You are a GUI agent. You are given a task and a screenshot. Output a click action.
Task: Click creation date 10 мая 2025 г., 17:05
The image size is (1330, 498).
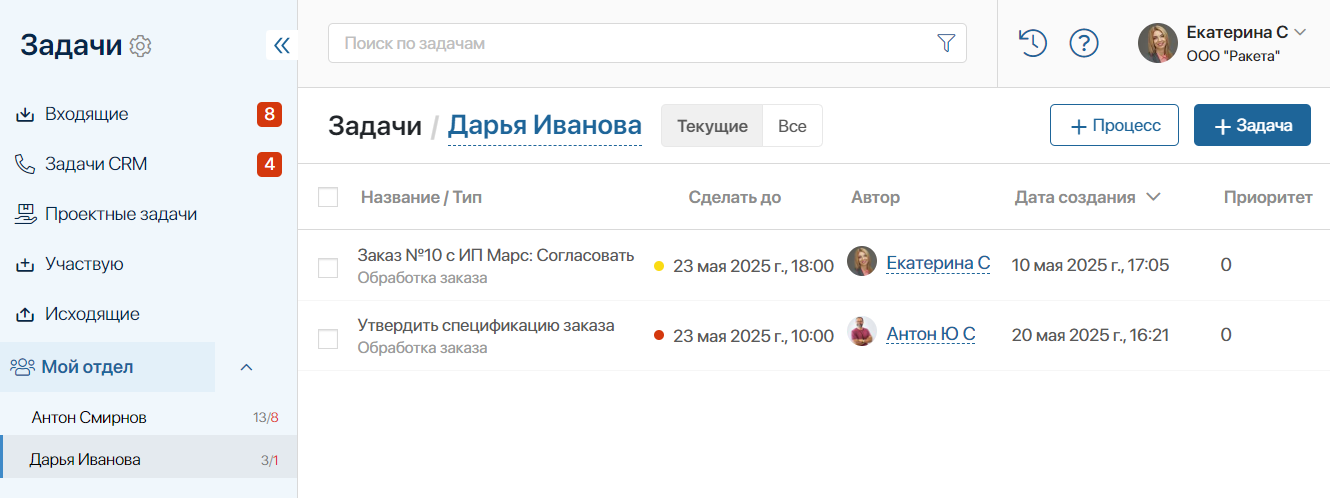(1090, 265)
